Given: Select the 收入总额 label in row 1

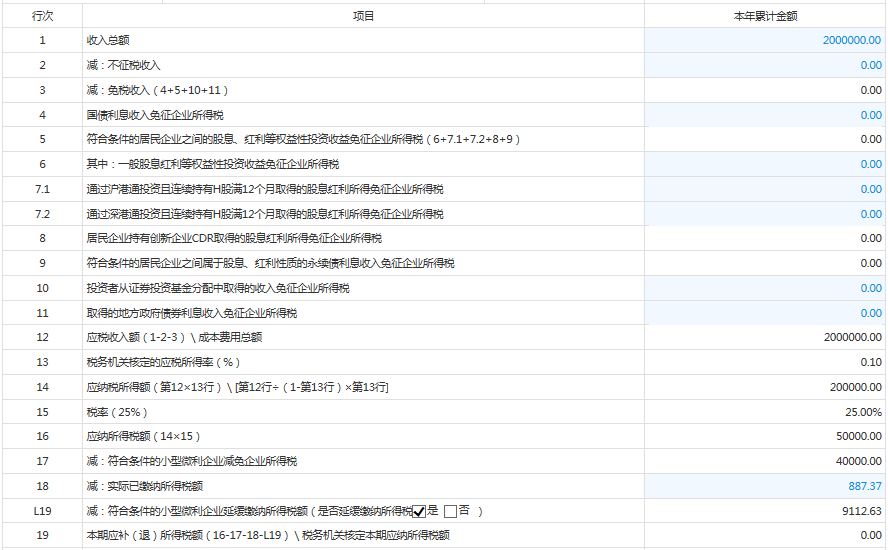Looking at the screenshot, I should [108, 40].
